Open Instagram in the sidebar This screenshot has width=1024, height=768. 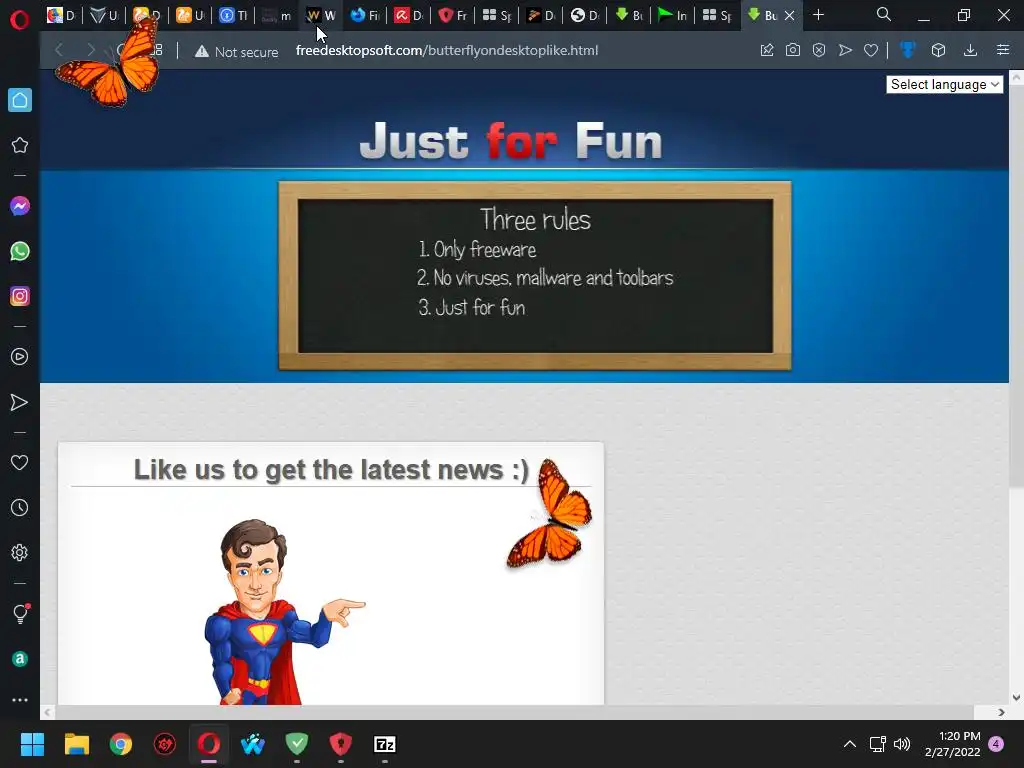(x=20, y=296)
